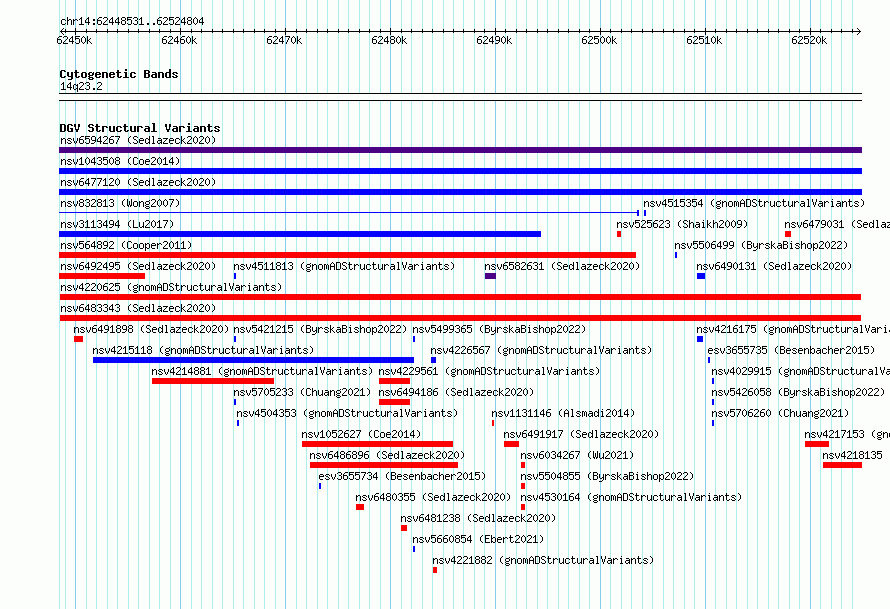Viewport: 890px width, 609px height.
Task: Select the purple feature under nsv6582631
Action: (x=490, y=276)
